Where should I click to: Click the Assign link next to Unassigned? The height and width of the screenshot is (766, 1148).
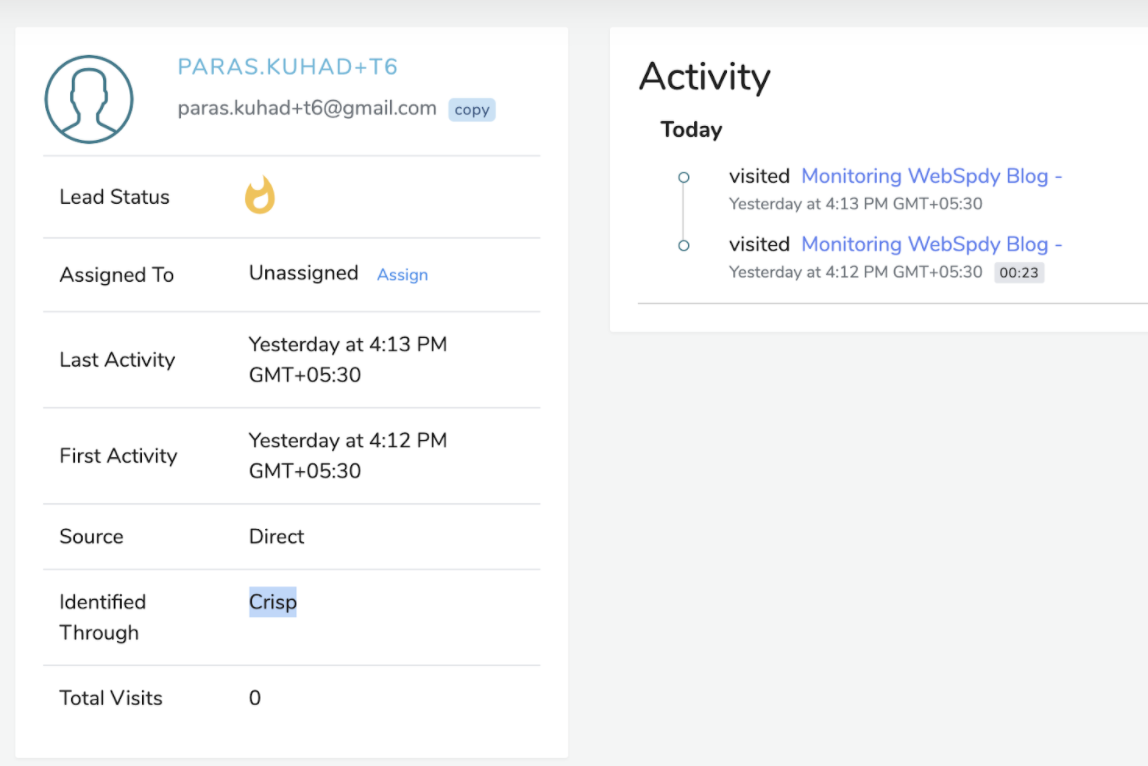tap(402, 275)
